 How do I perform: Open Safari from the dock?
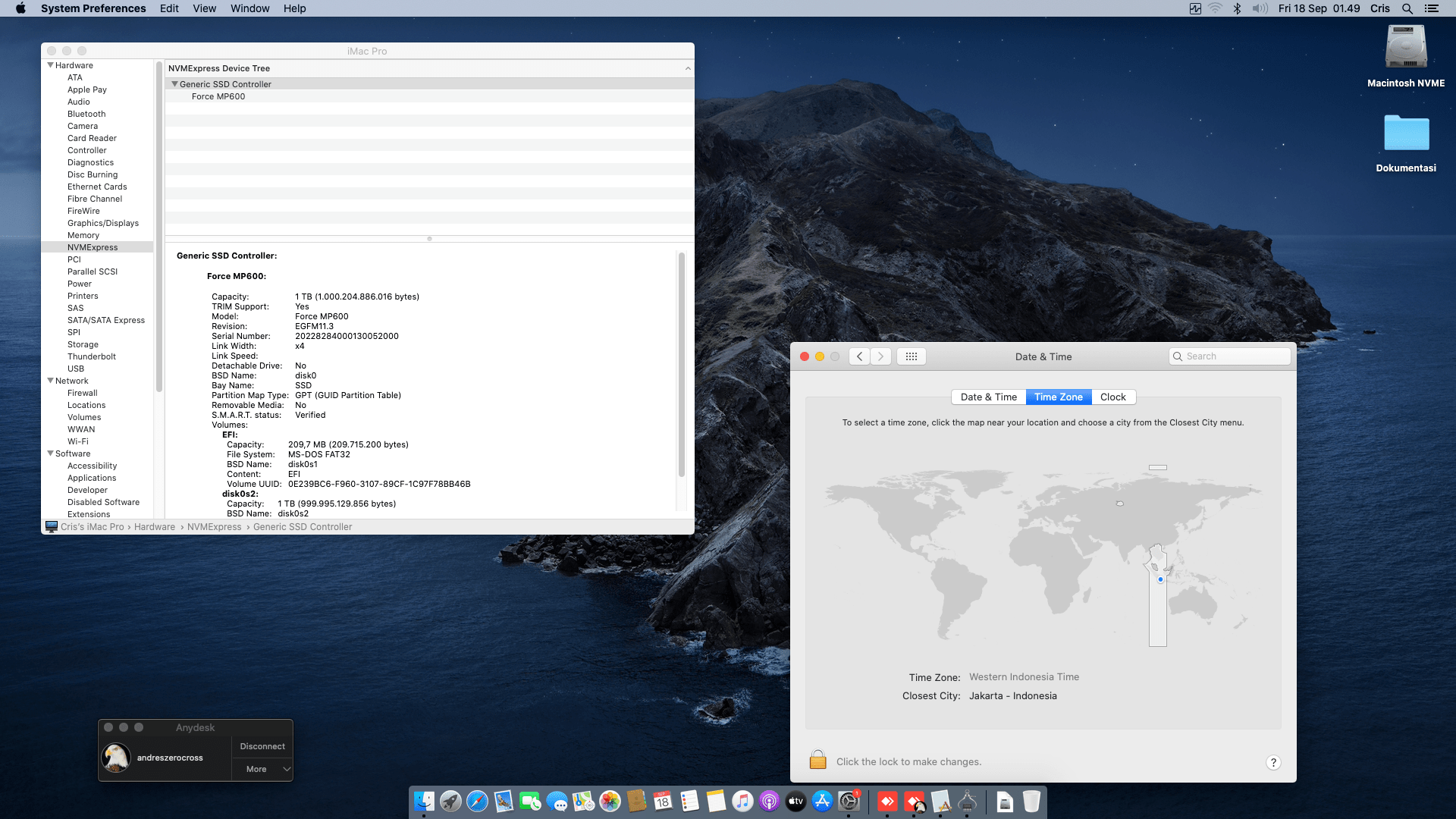477,801
